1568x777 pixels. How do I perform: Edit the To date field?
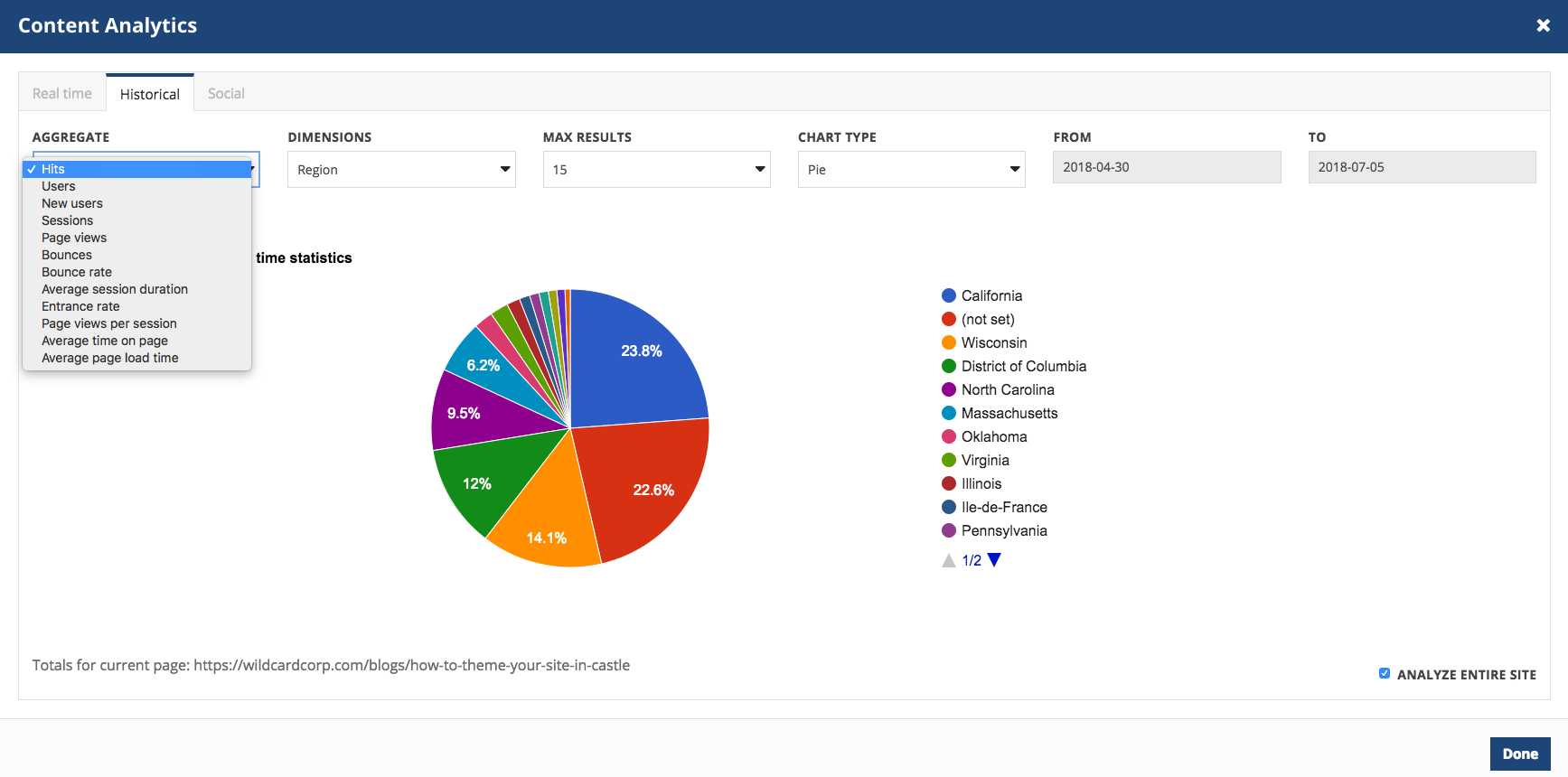point(1422,167)
